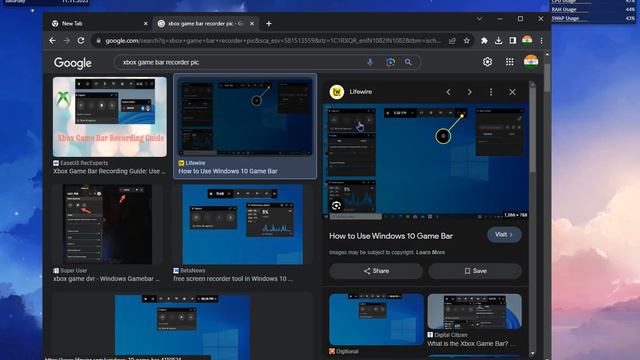Save the image using the Save button

(475, 271)
